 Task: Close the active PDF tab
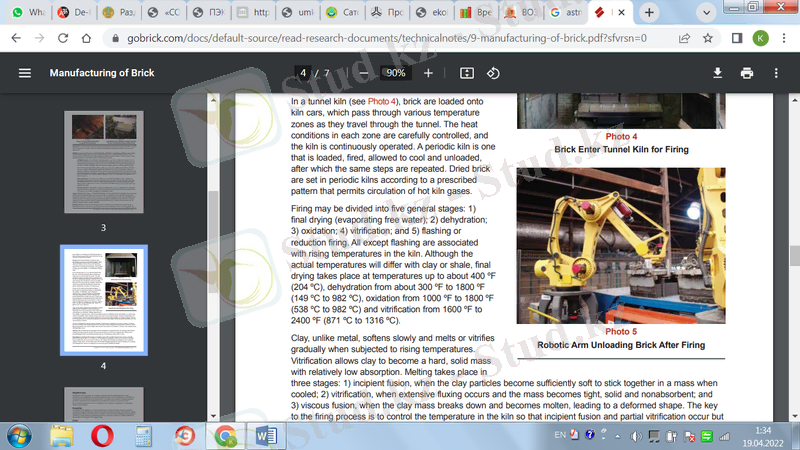(x=621, y=12)
